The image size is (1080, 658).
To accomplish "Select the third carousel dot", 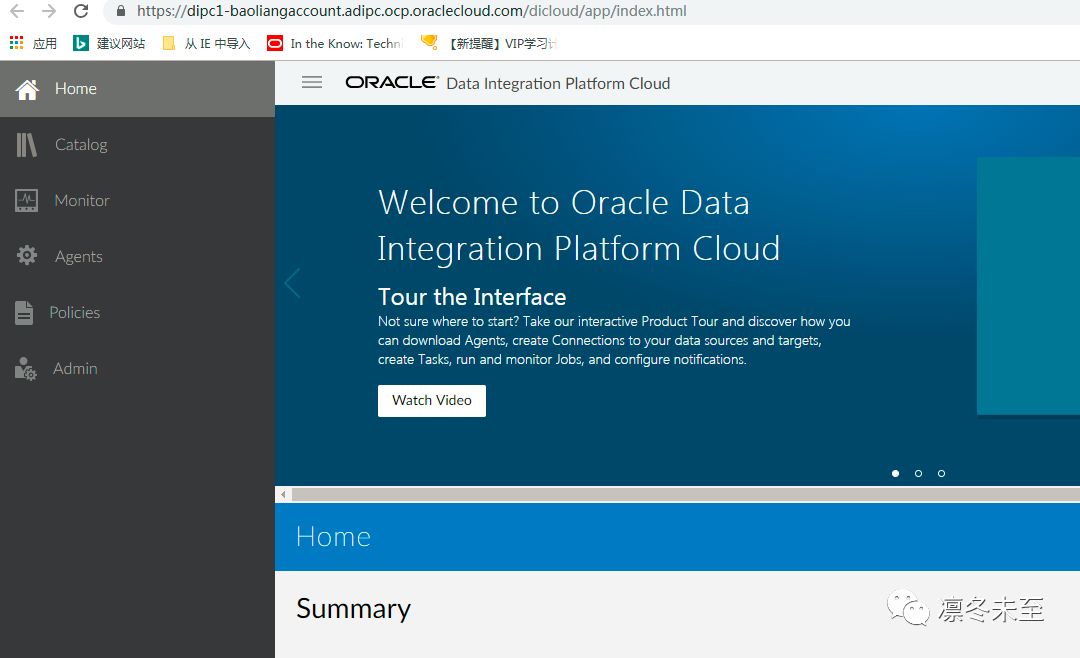I will click(942, 473).
